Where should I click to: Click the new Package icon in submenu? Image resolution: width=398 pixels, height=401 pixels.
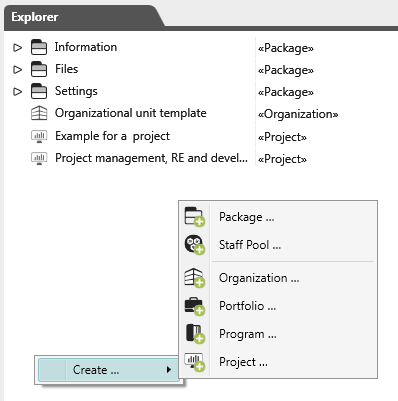click(x=195, y=217)
